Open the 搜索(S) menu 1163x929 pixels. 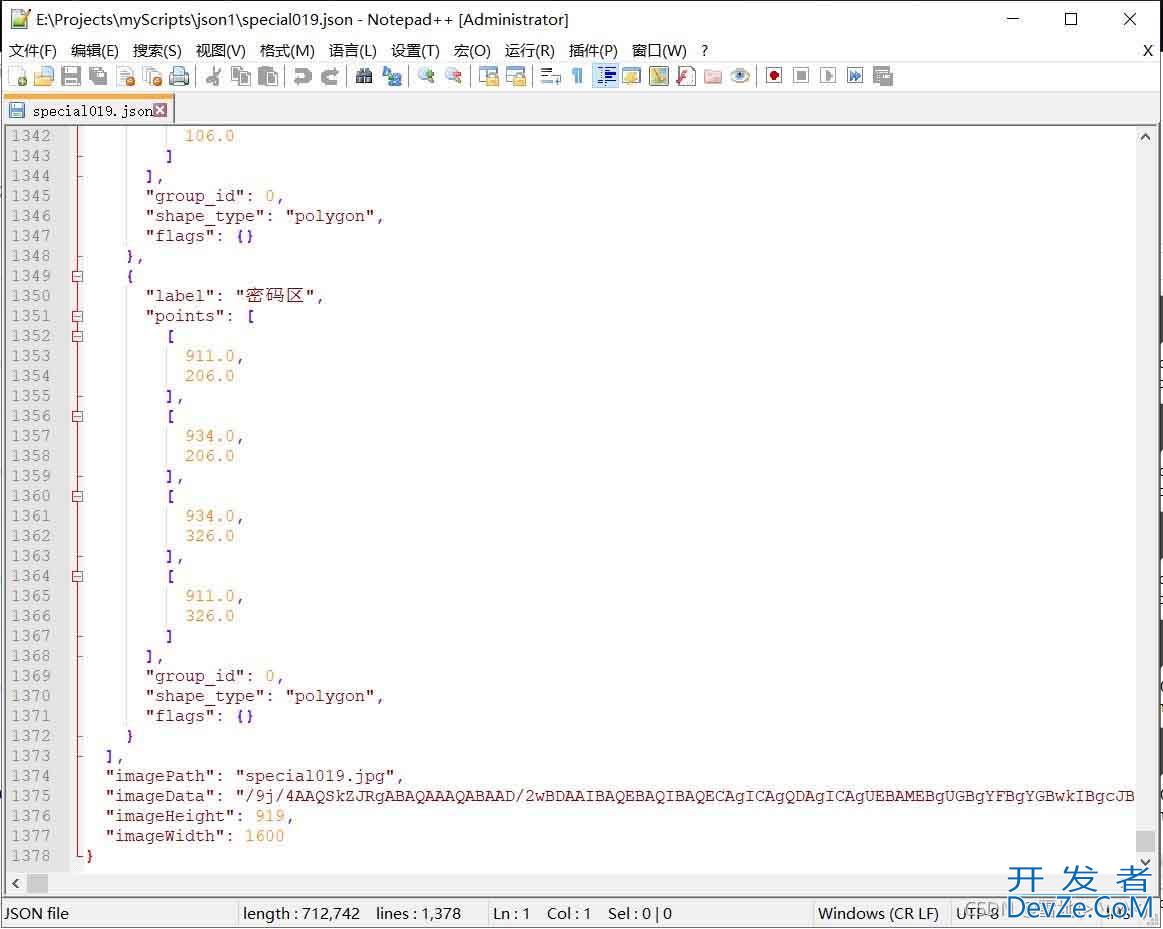157,50
